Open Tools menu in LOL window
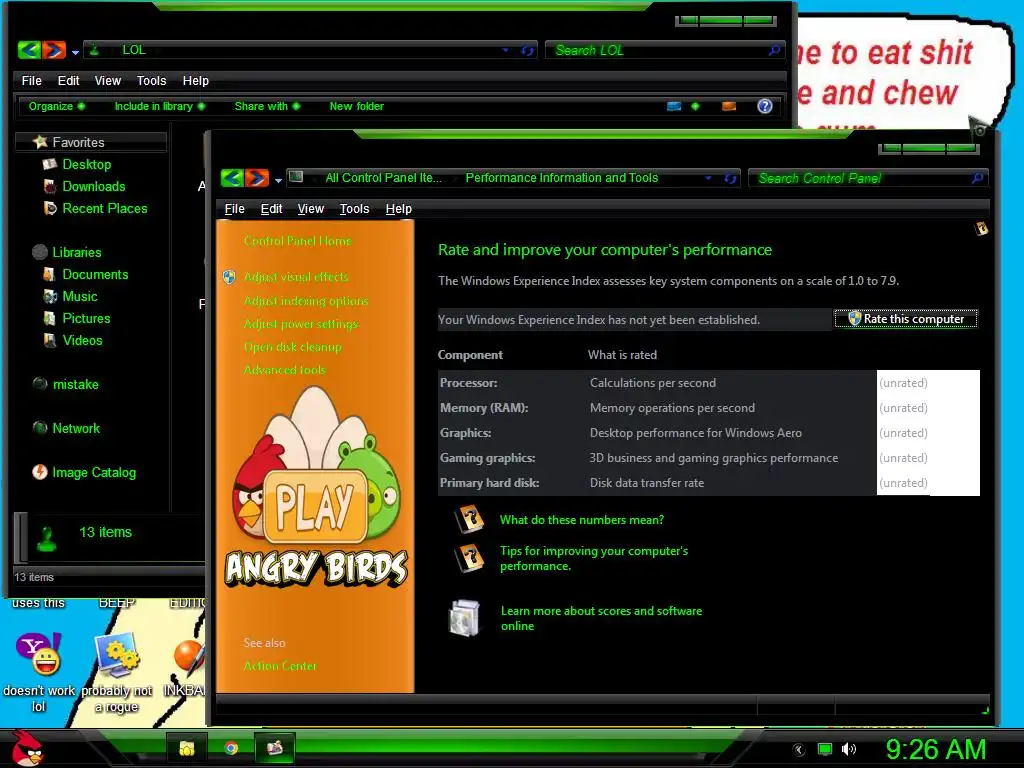 click(152, 81)
